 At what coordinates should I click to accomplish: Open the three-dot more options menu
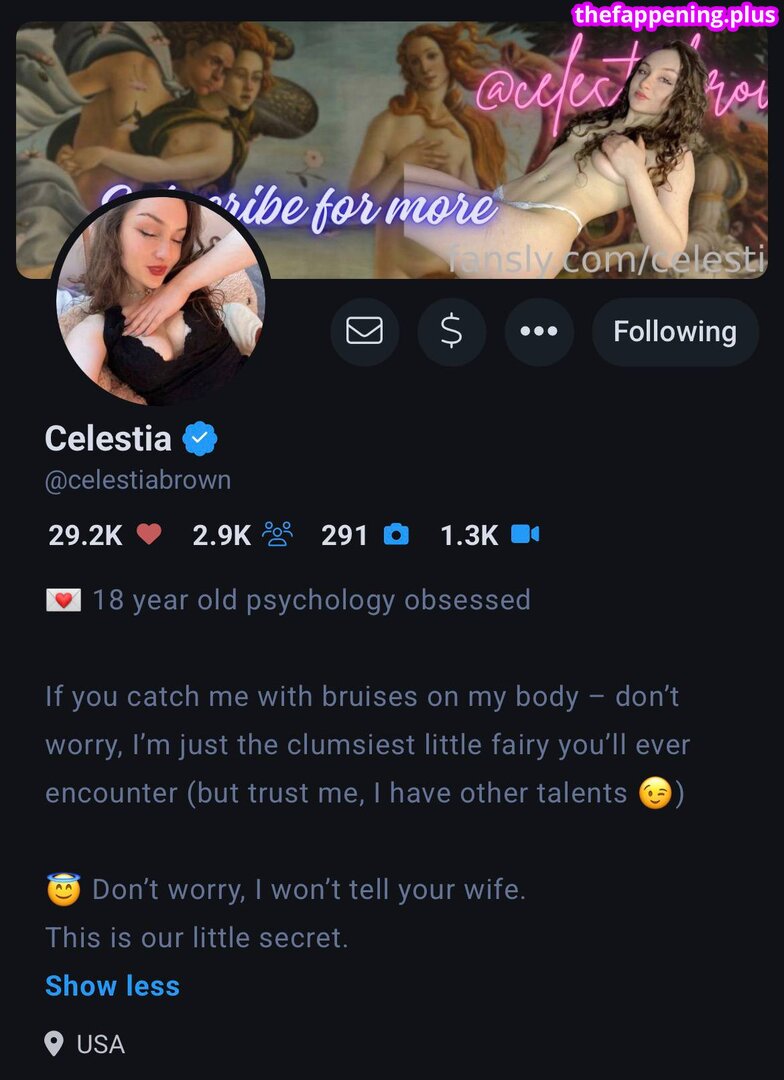539,331
